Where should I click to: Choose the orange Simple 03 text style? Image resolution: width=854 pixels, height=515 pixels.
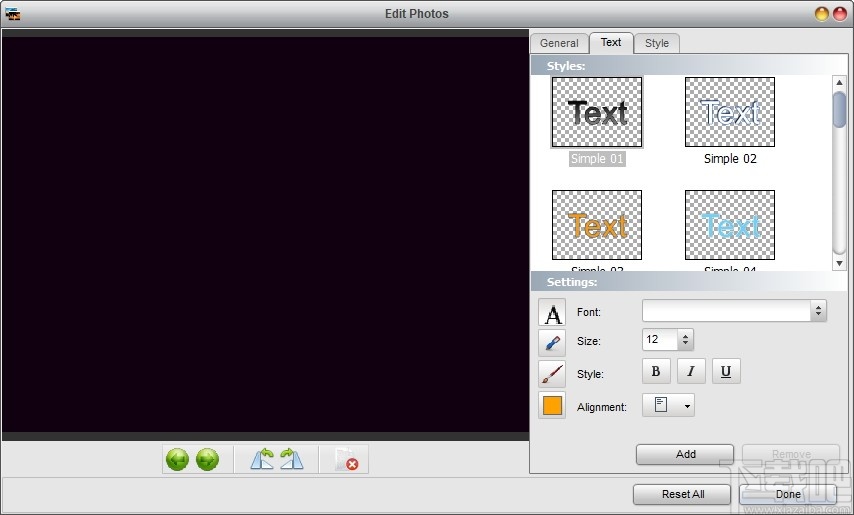(597, 225)
